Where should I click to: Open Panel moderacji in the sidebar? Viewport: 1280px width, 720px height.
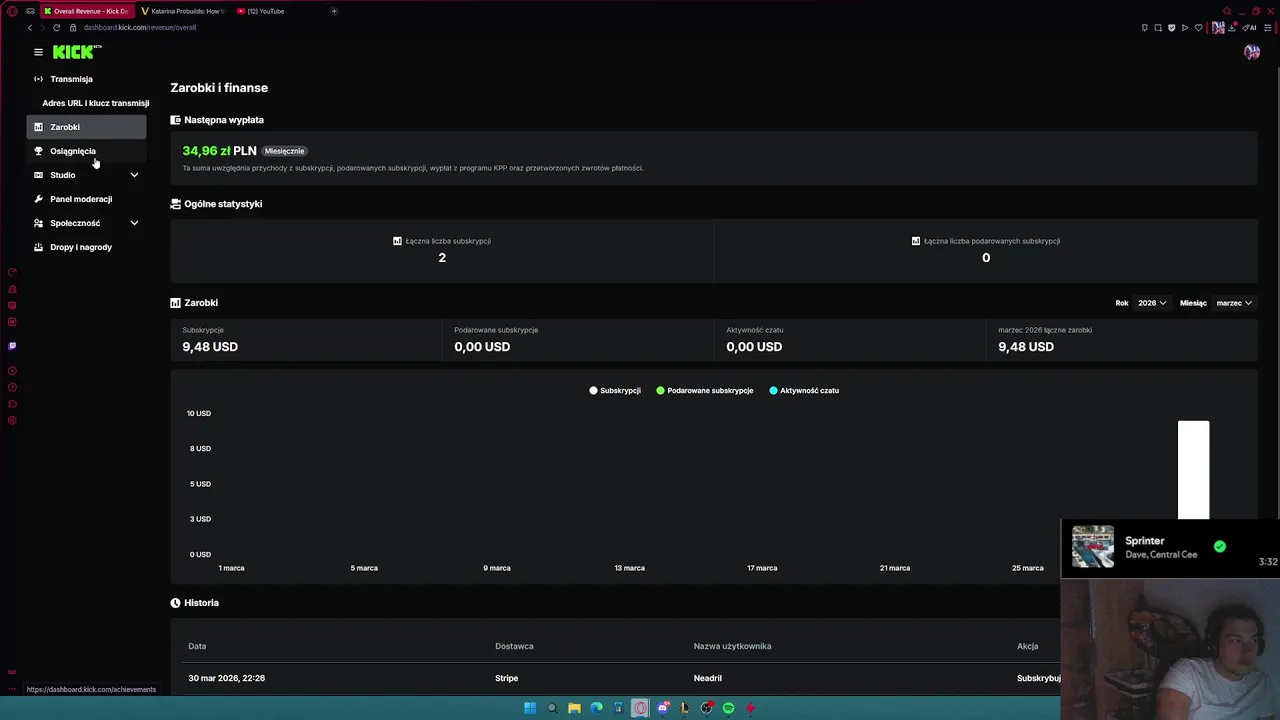(86, 199)
